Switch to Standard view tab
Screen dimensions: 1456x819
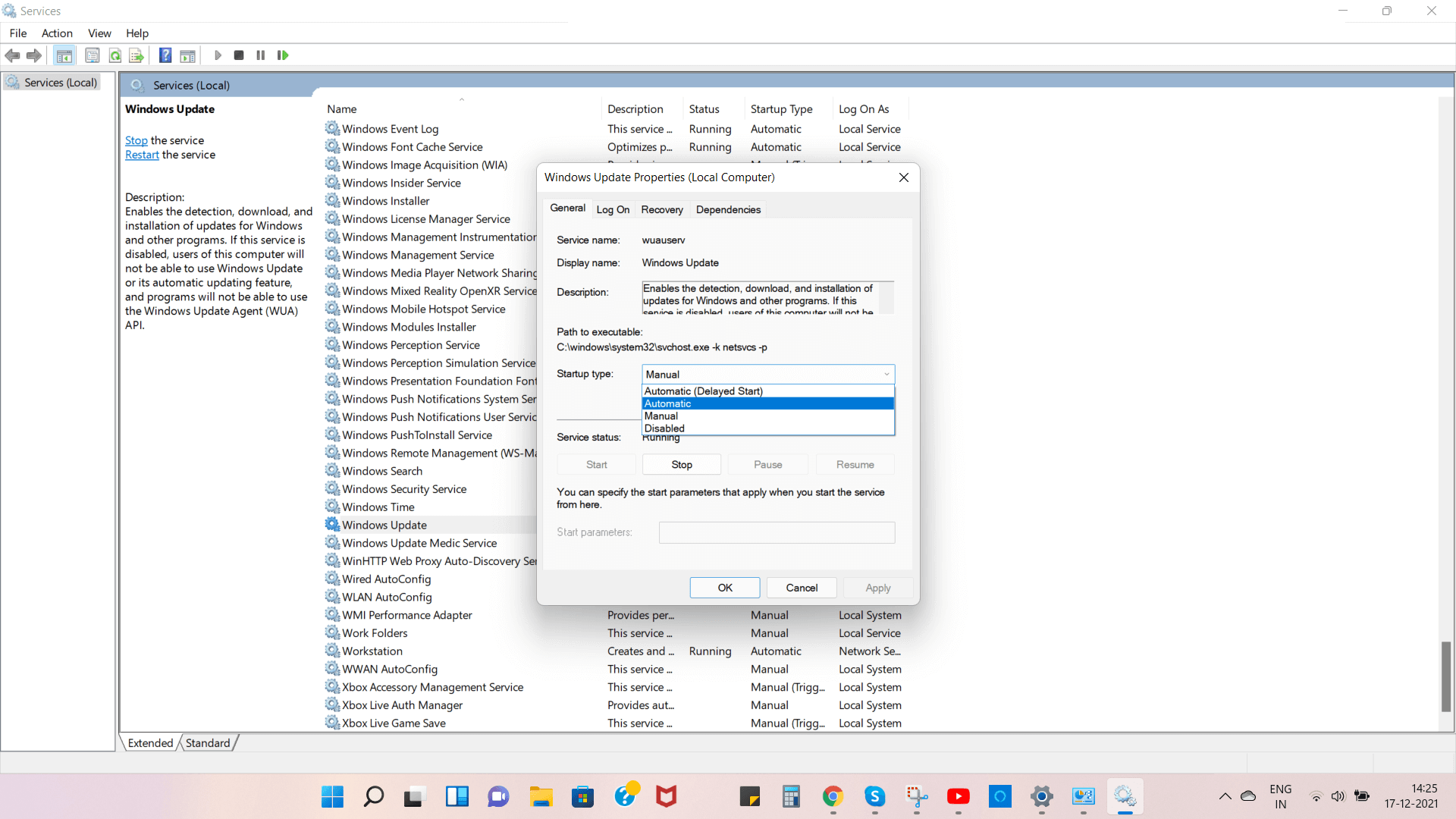point(207,743)
